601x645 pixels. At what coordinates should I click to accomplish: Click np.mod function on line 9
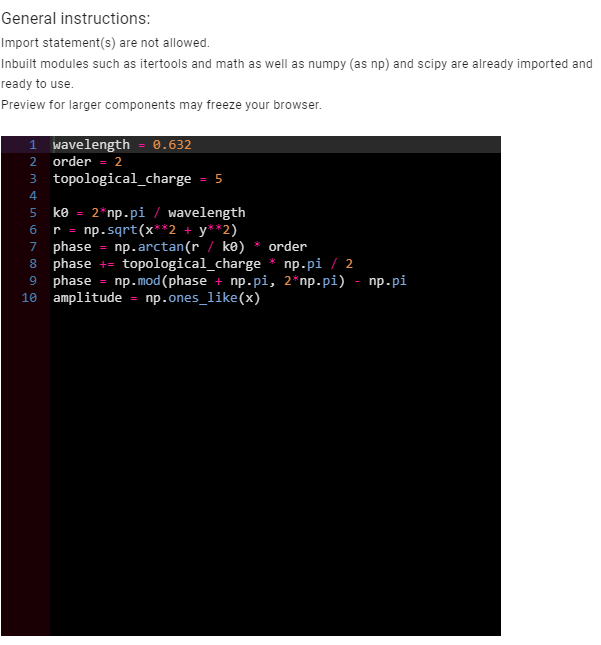click(x=137, y=281)
